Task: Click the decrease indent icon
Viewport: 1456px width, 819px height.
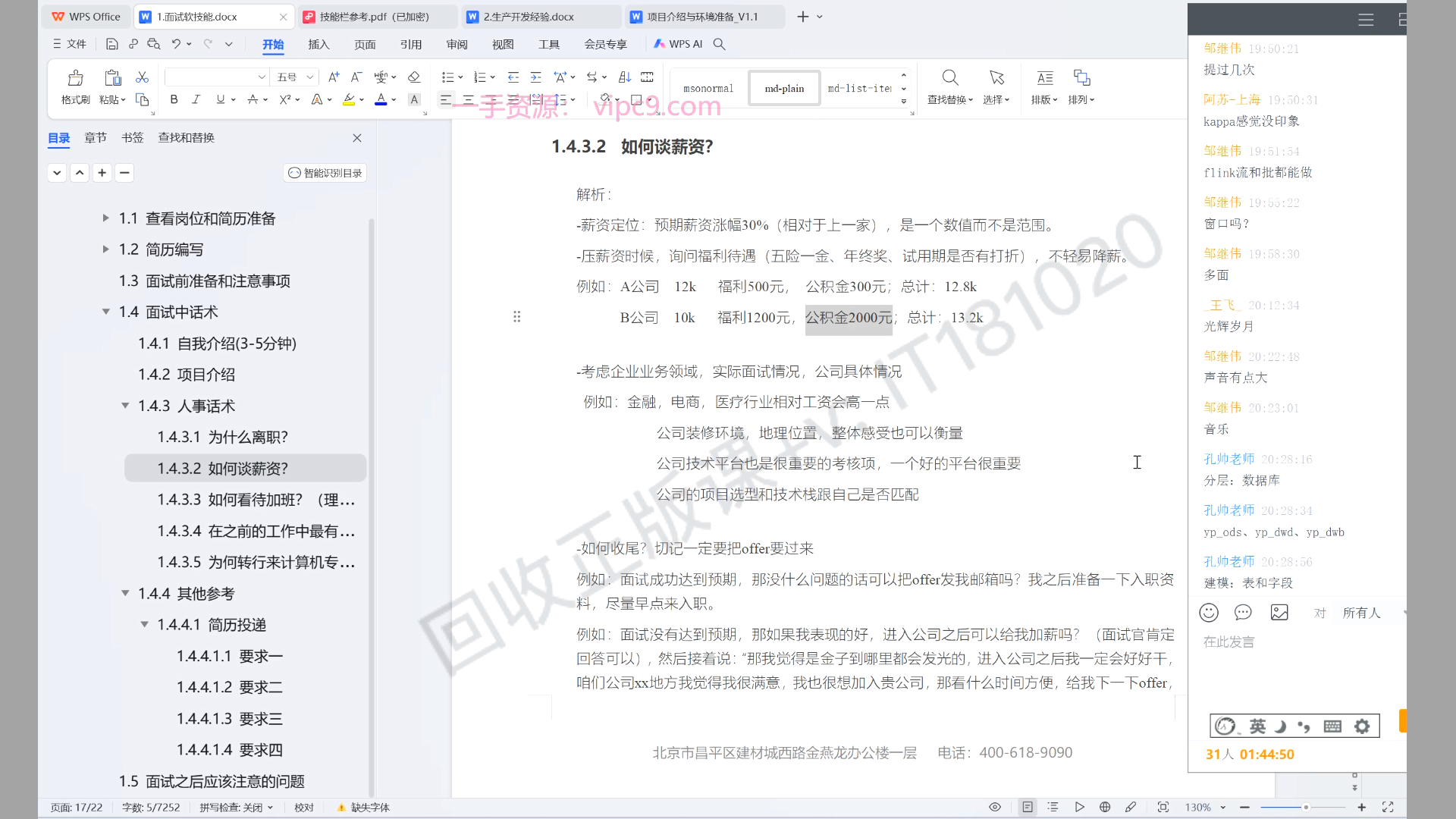Action: point(513,77)
